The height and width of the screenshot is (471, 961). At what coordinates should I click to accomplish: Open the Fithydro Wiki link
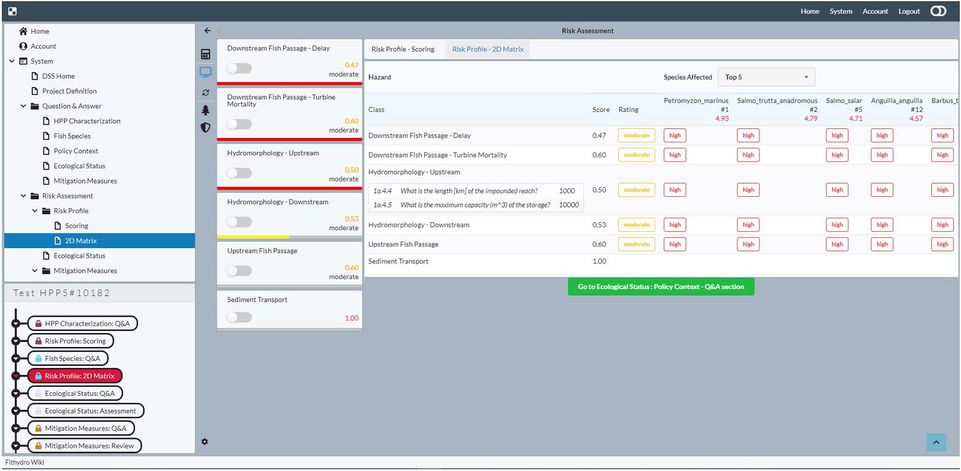pos(25,462)
